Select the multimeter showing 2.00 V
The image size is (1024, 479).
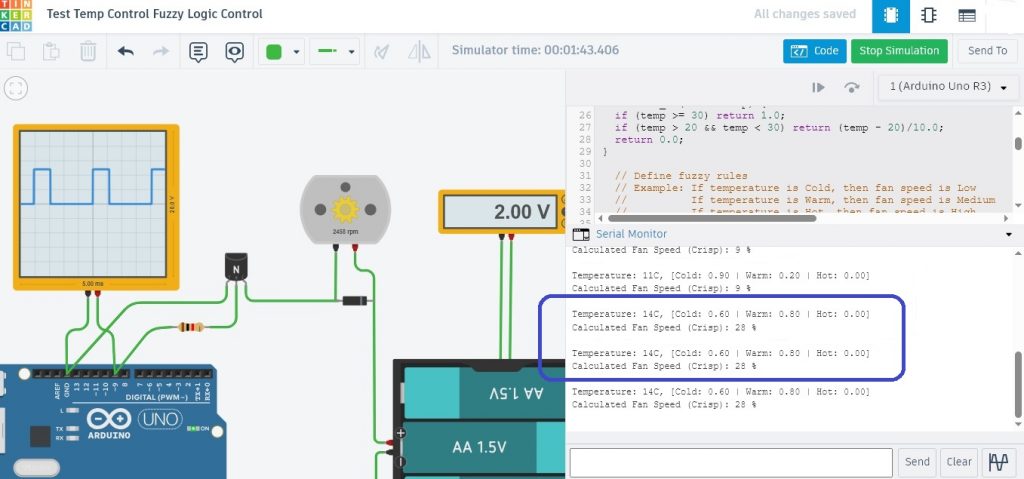[x=502, y=211]
